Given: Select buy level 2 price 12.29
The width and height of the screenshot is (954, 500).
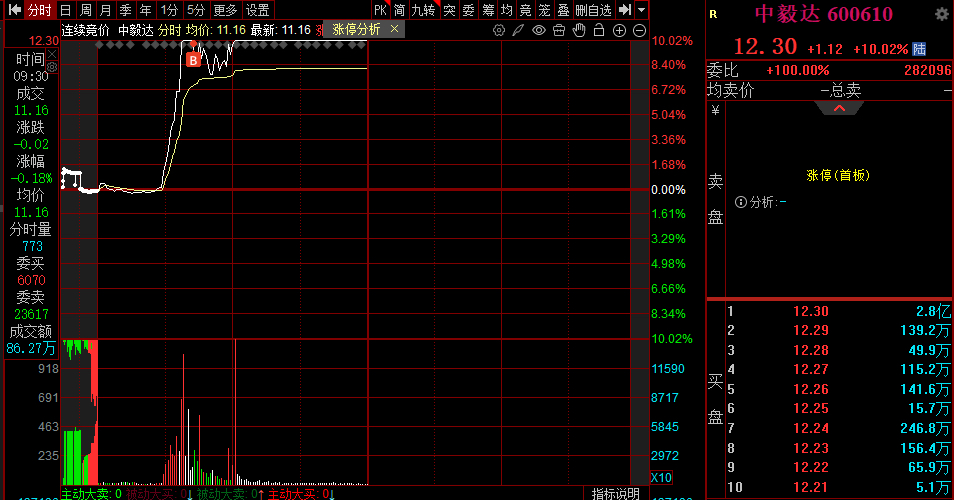Looking at the screenshot, I should pyautogui.click(x=810, y=330).
